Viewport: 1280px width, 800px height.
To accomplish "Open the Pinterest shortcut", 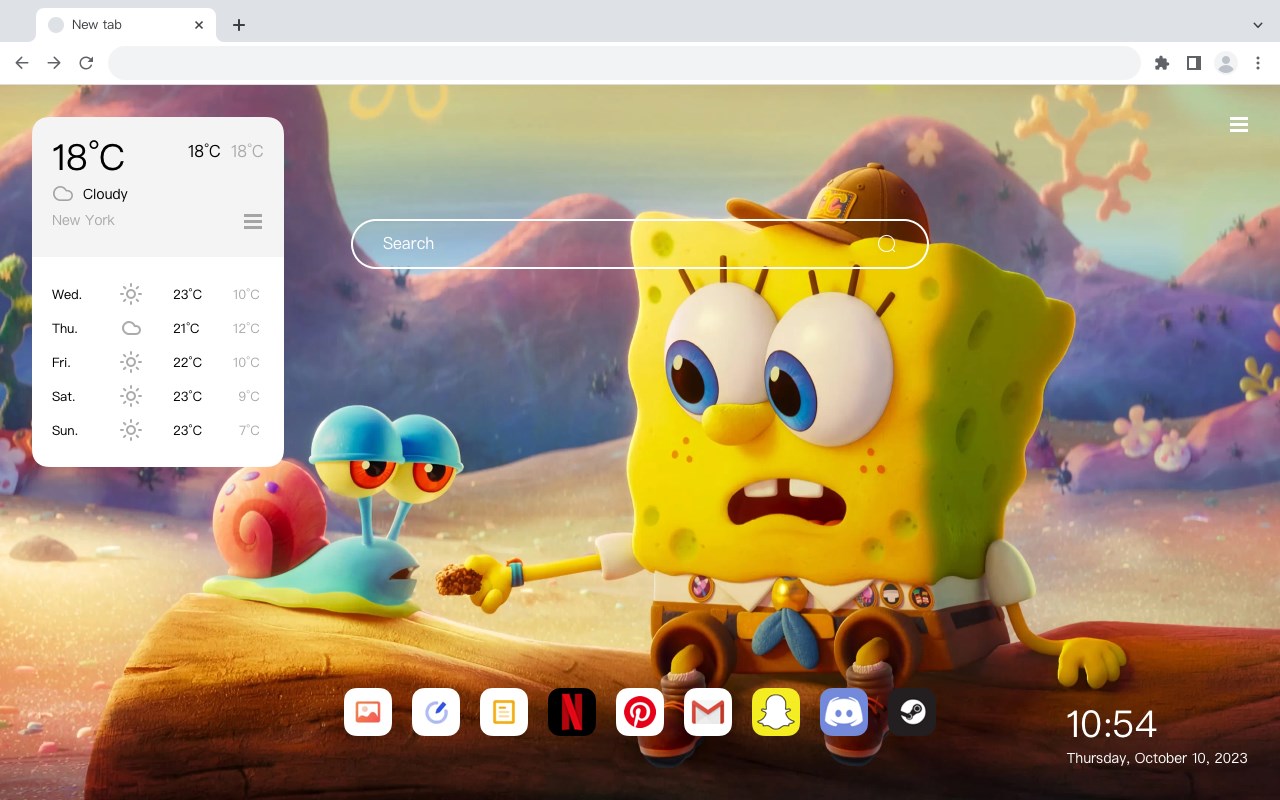I will point(640,712).
